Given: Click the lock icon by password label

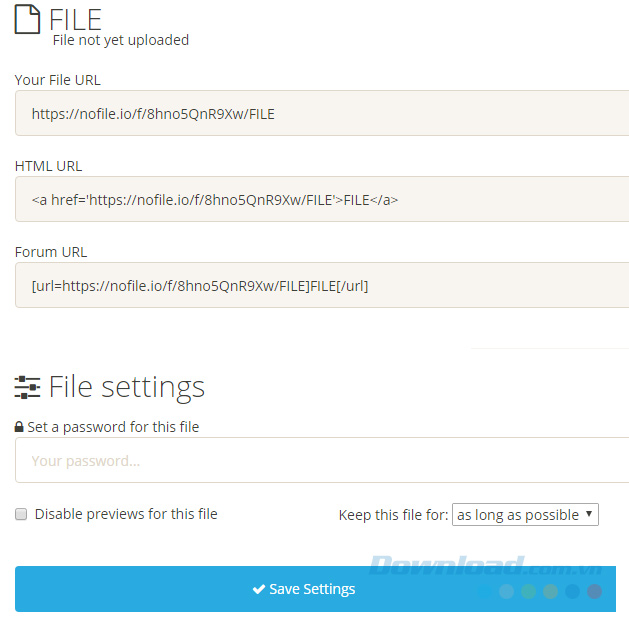Looking at the screenshot, I should click(x=19, y=427).
